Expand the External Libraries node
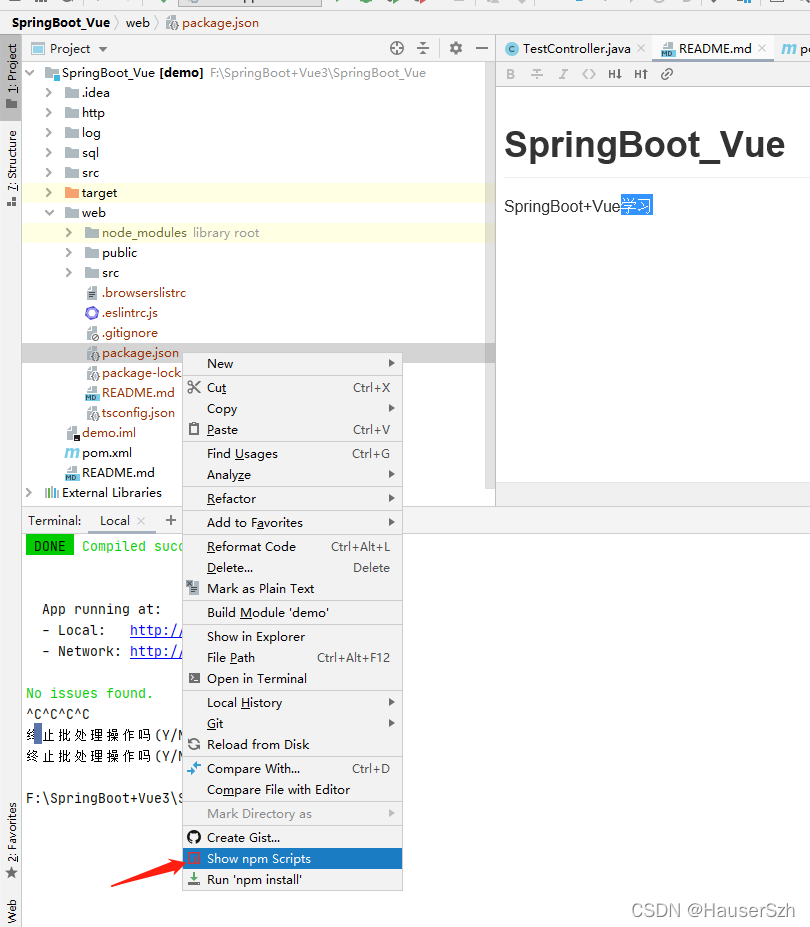Image resolution: width=810 pixels, height=927 pixels. pos(29,492)
